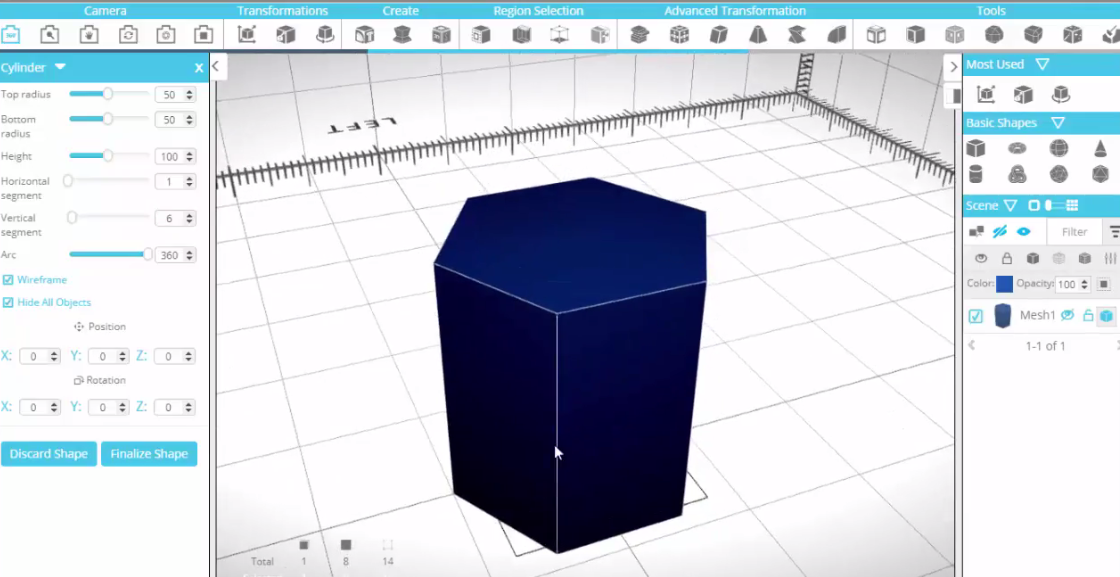Click the Move icon under Most Used
Screen dimensions: 1120x577
tap(986, 94)
